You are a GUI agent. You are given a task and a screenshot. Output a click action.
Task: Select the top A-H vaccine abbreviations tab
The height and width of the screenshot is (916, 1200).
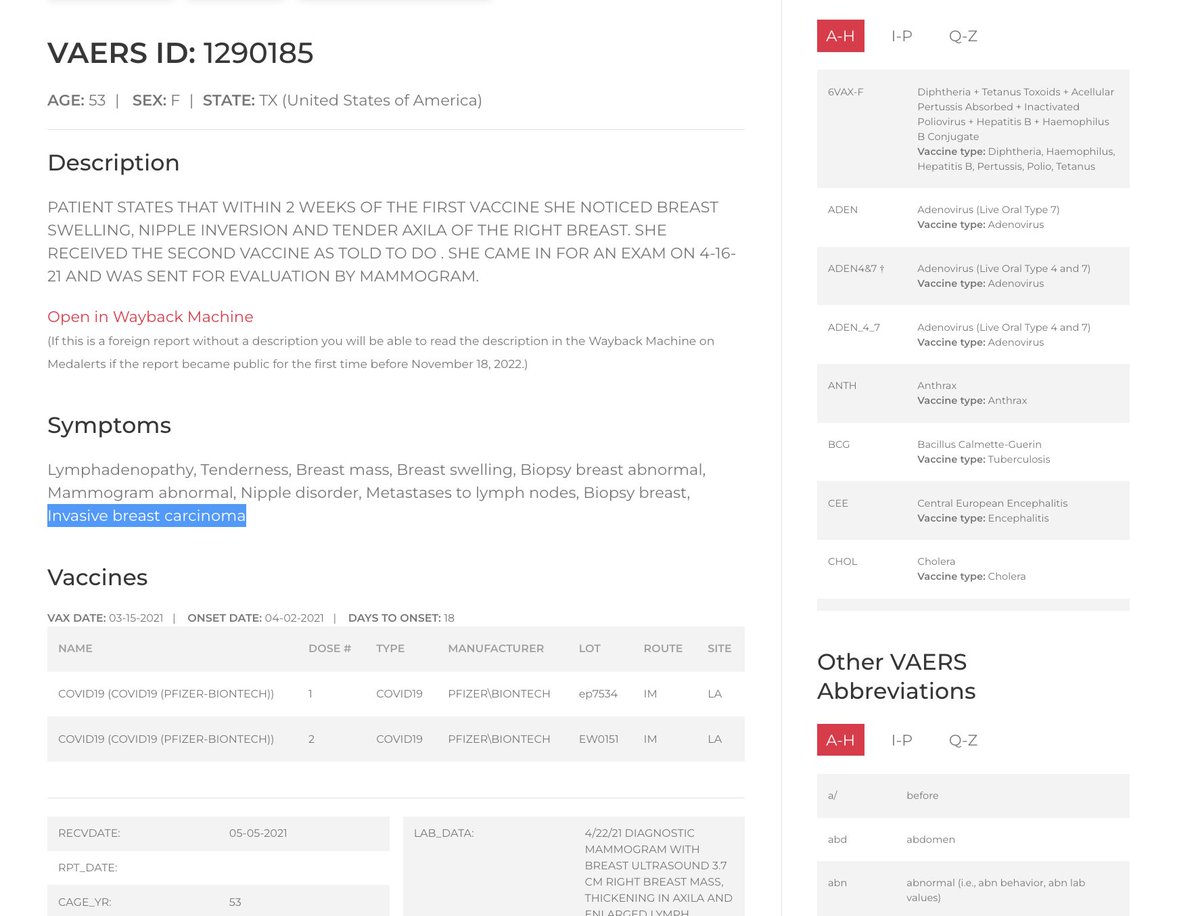coord(840,36)
